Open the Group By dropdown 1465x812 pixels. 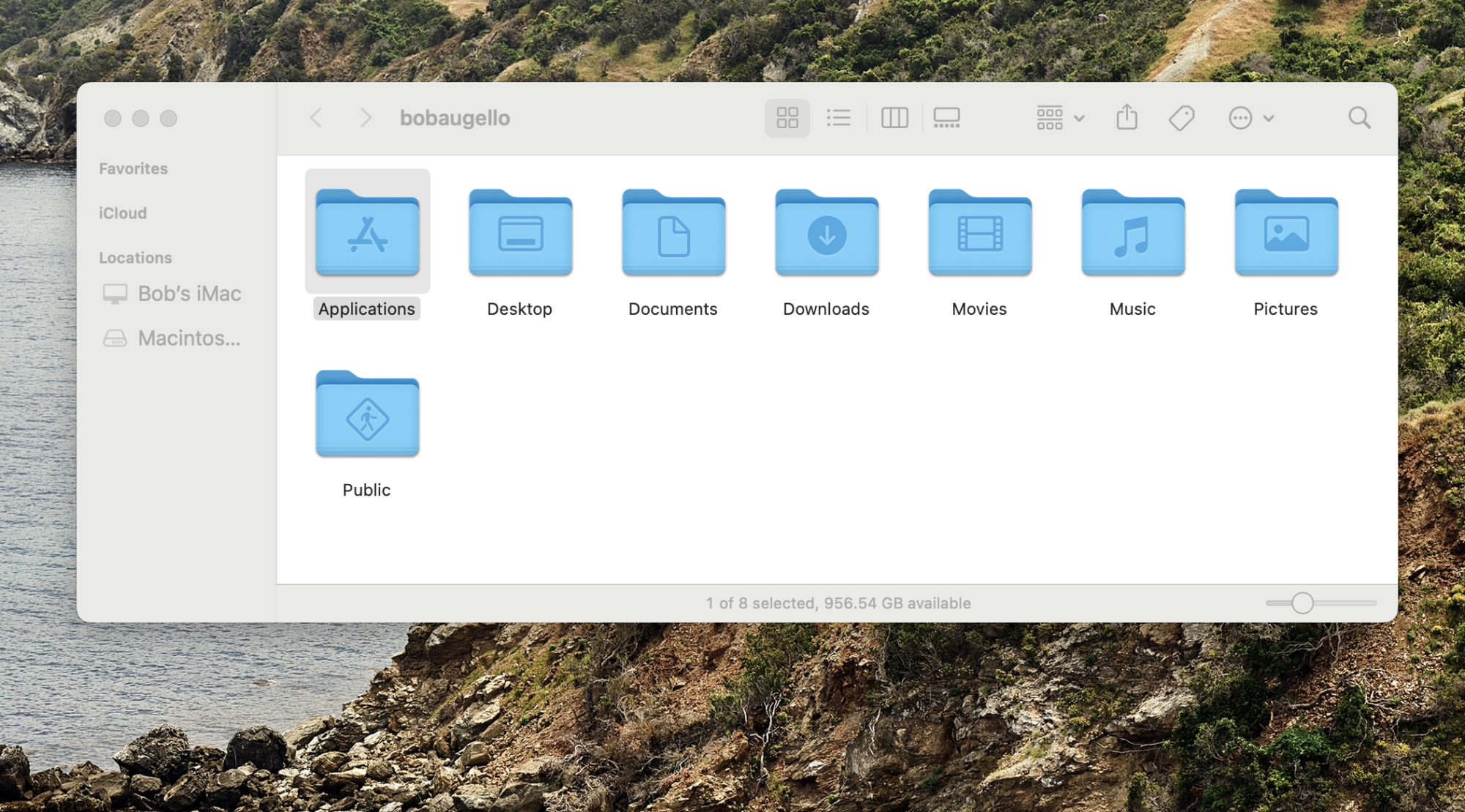(x=1059, y=118)
